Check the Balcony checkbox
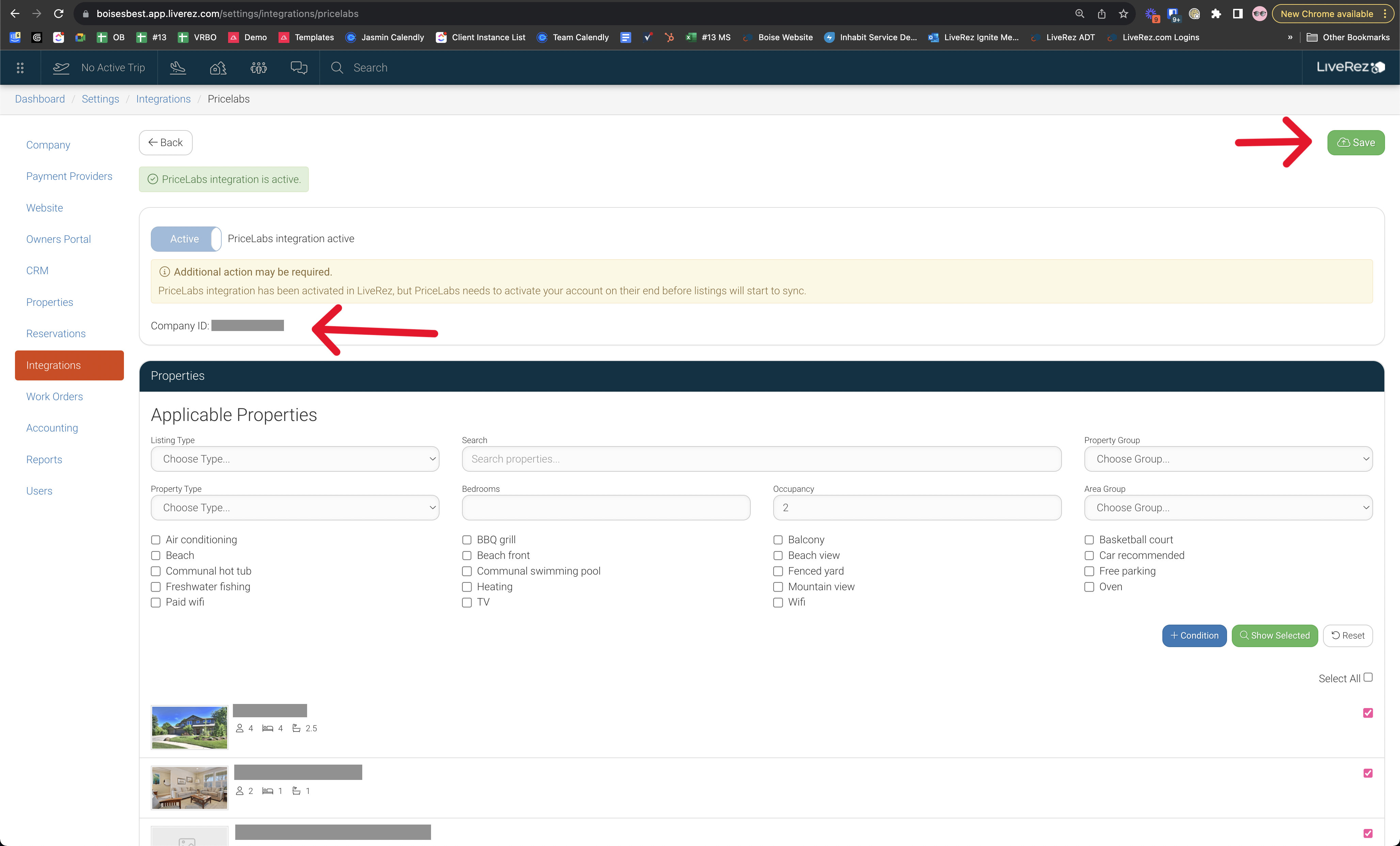Image resolution: width=1400 pixels, height=846 pixels. [778, 539]
